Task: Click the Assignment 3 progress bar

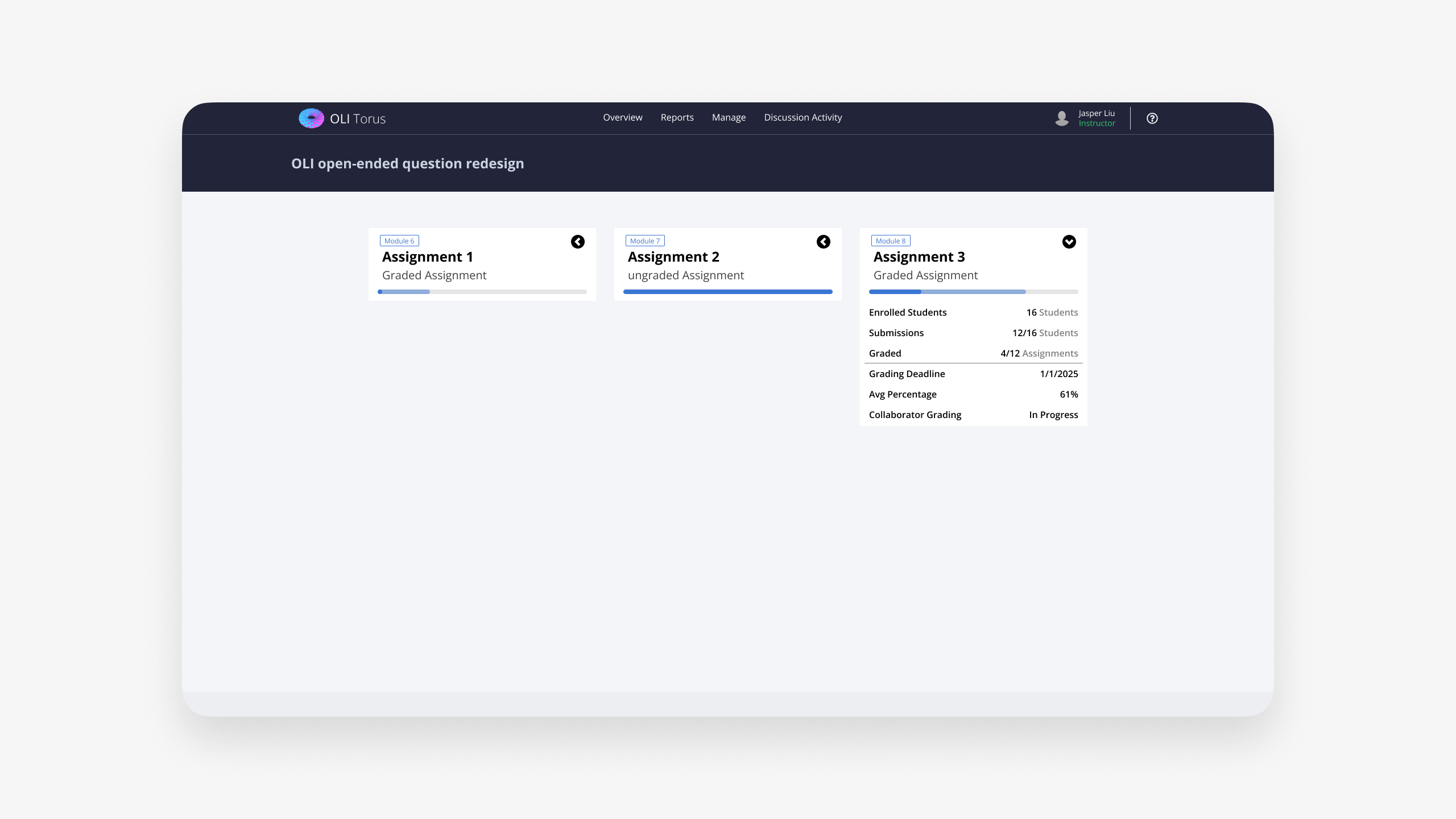Action: point(973,292)
